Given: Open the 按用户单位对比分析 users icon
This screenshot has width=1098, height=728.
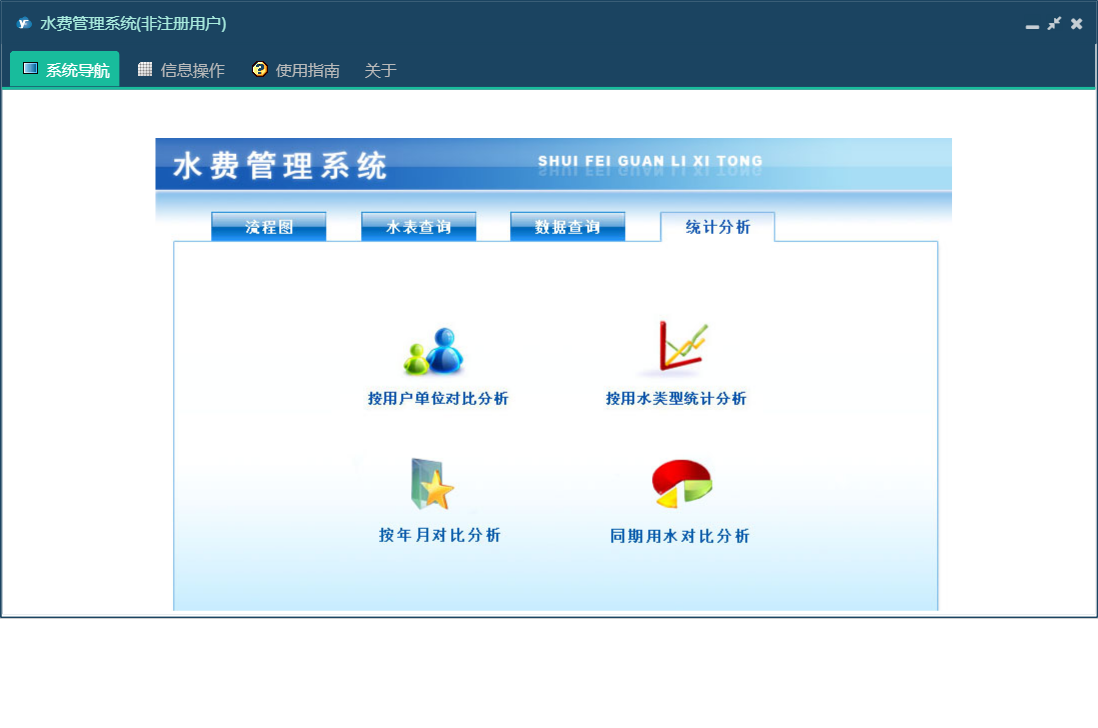Looking at the screenshot, I should click(433, 351).
